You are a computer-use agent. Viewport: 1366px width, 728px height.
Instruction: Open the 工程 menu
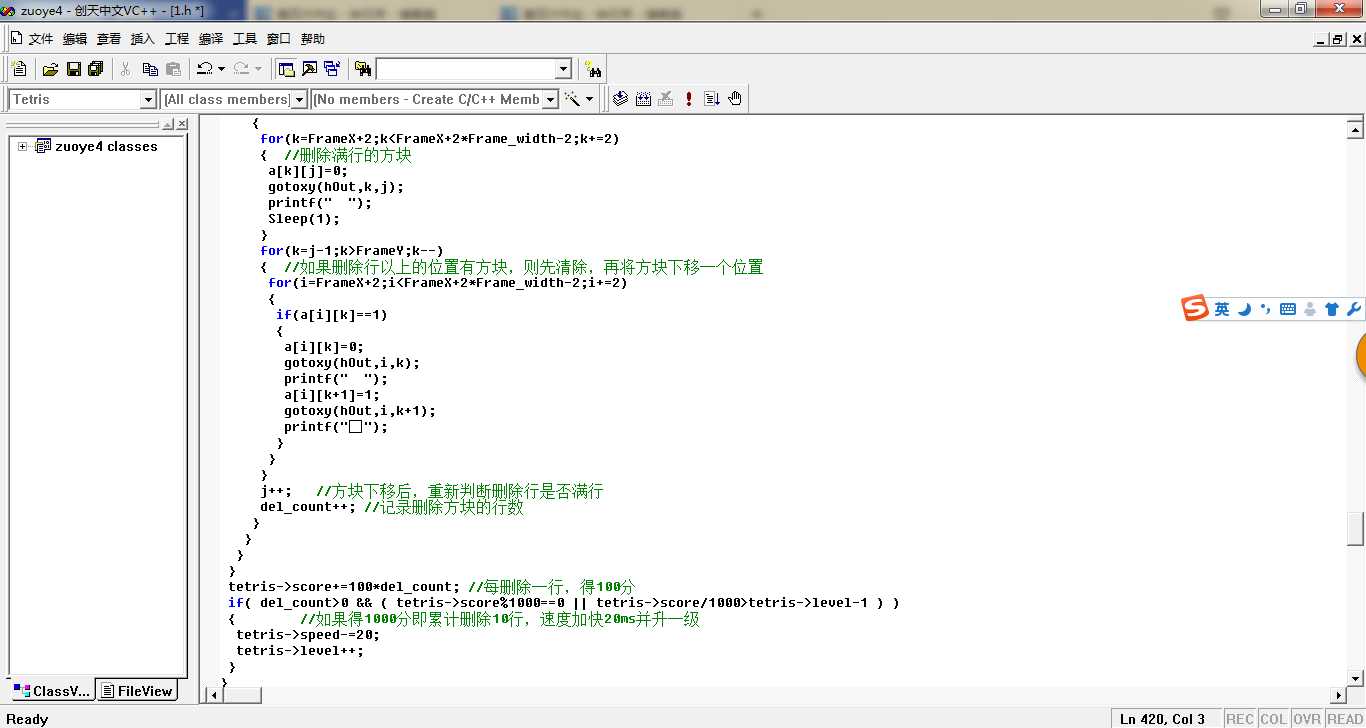[x=177, y=39]
